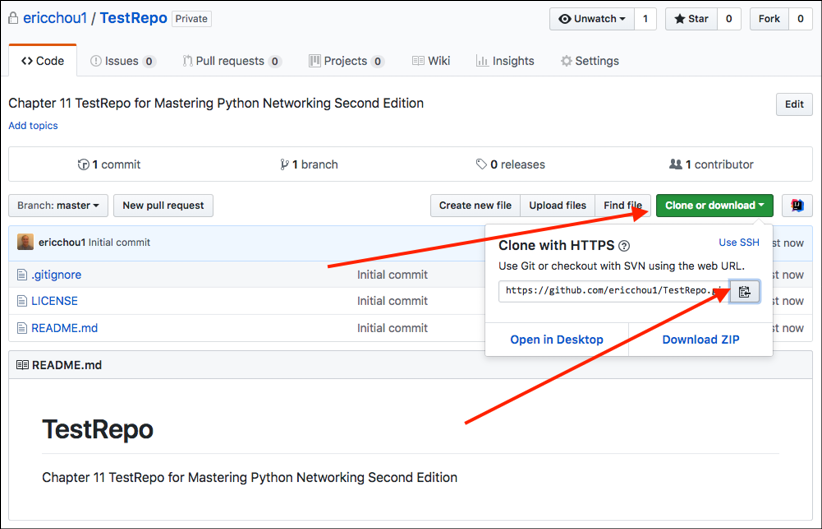
Task: Open the Insights tab
Action: coord(505,61)
